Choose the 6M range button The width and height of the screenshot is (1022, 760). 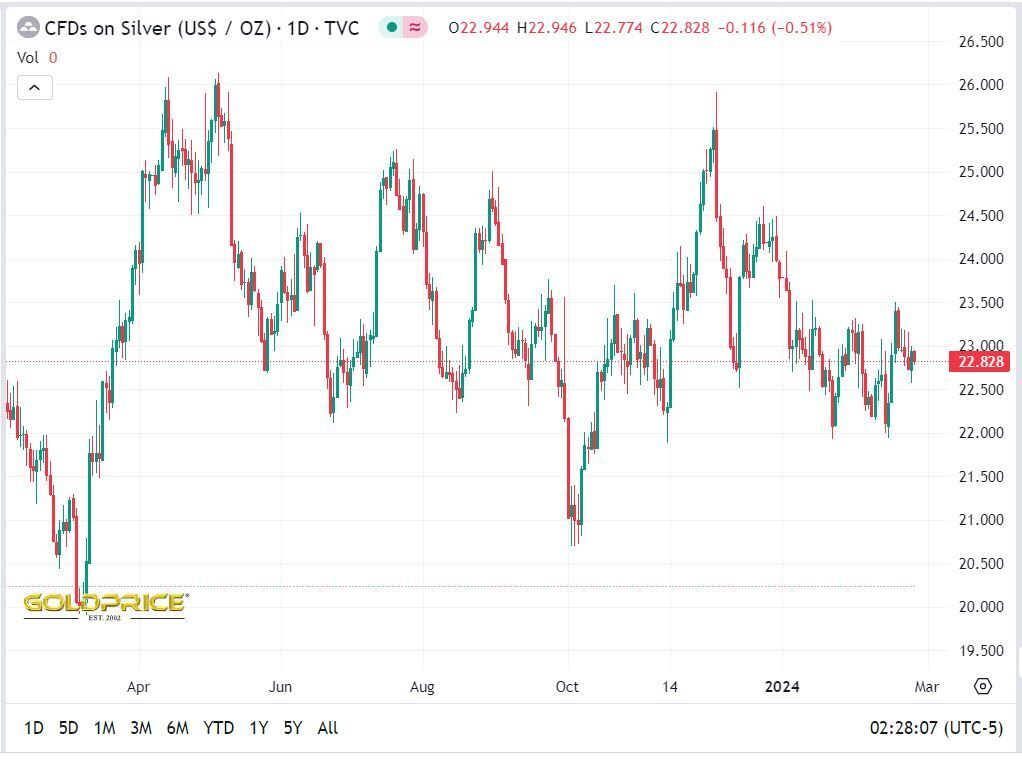pos(178,728)
